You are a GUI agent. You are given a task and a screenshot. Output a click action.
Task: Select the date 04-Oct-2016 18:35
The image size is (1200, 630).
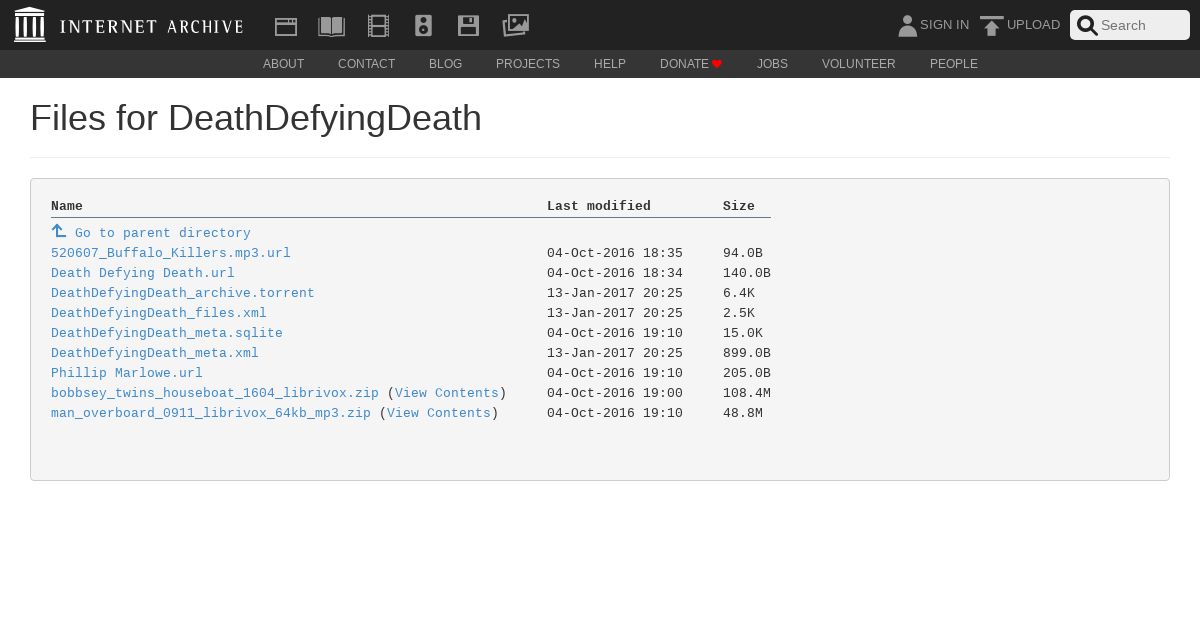(x=615, y=253)
